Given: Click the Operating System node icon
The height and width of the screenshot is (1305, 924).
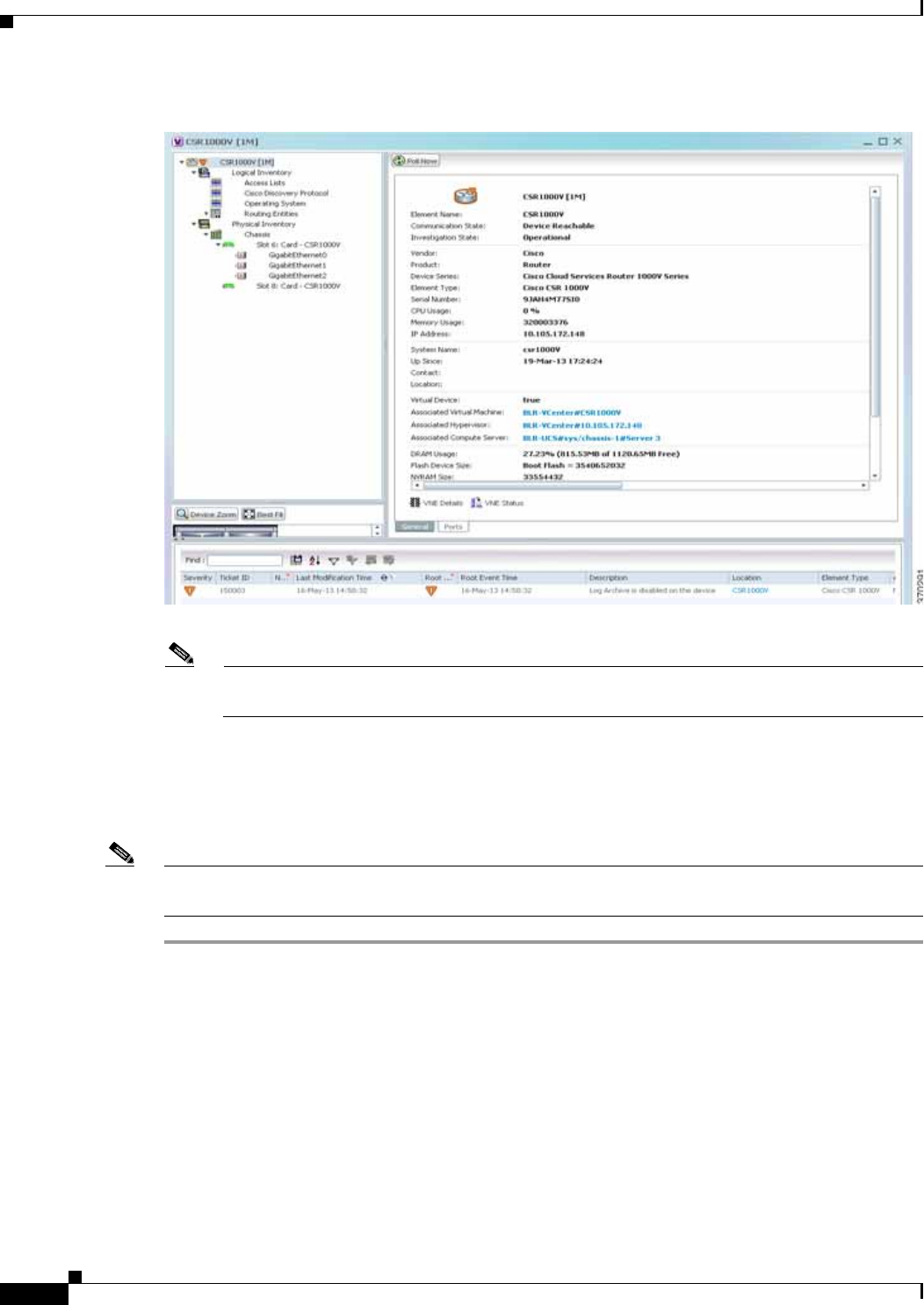Looking at the screenshot, I should [216, 203].
